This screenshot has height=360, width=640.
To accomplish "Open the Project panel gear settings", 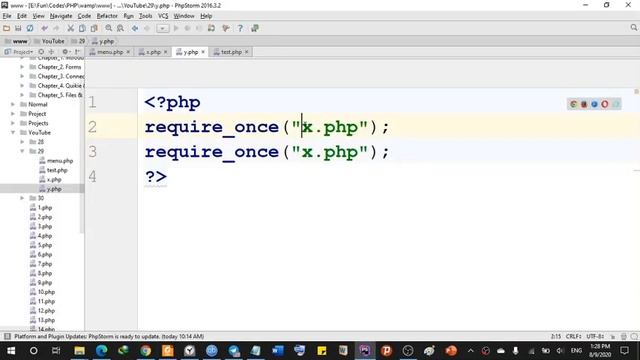I will pos(65,52).
